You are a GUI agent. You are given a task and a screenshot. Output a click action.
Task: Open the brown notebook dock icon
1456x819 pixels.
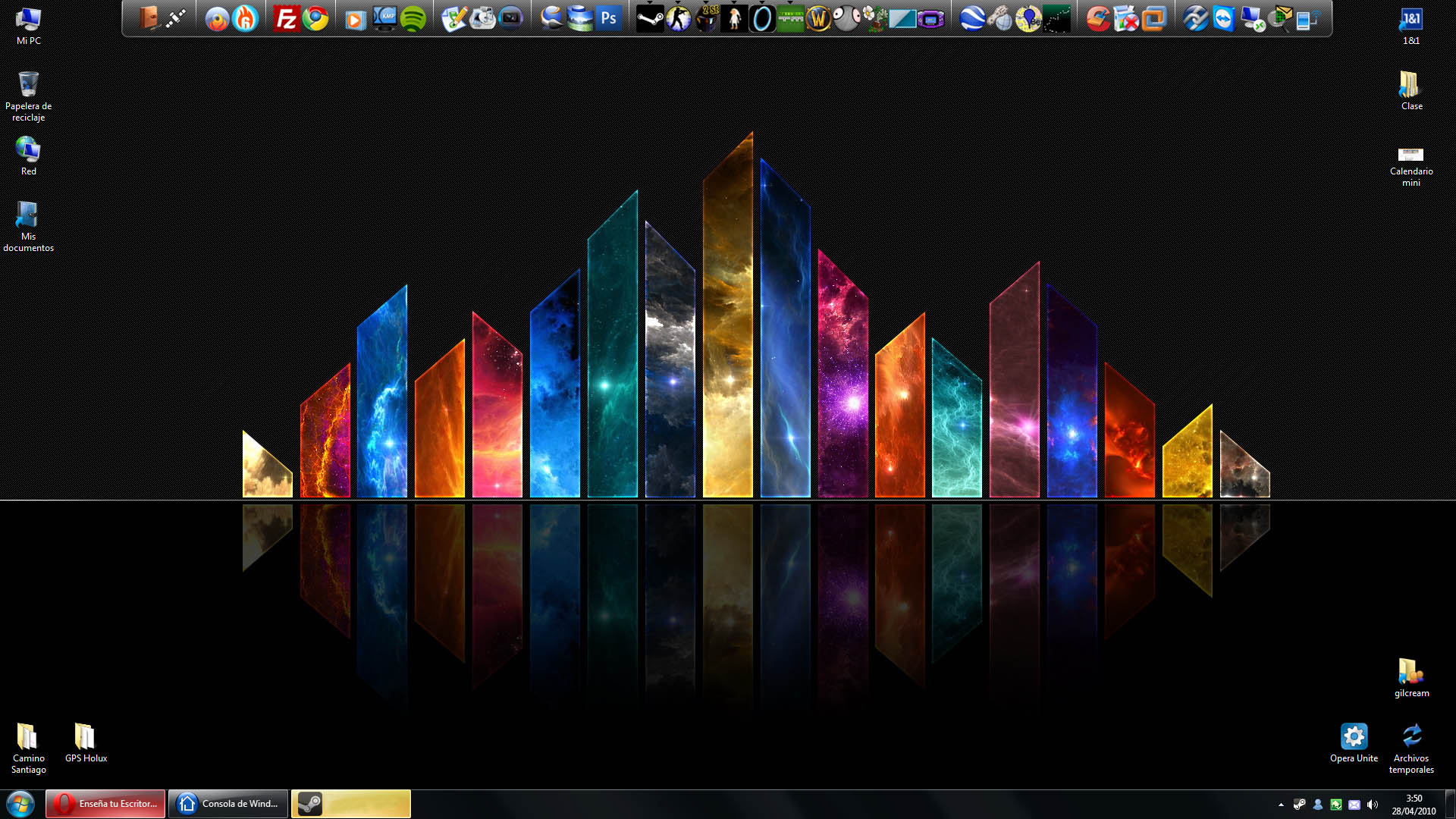[x=149, y=18]
